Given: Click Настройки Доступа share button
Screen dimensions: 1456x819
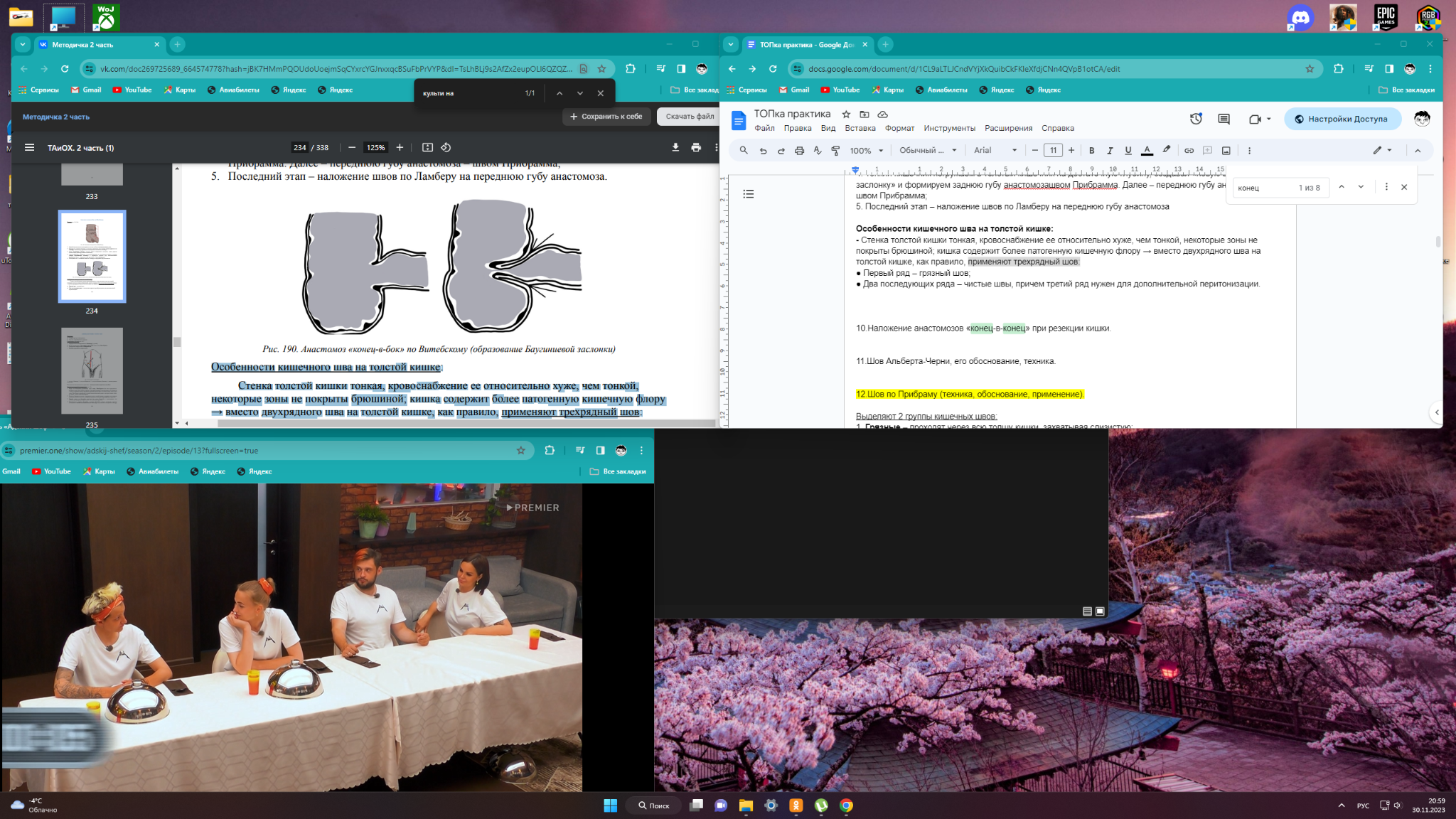Looking at the screenshot, I should (1342, 119).
